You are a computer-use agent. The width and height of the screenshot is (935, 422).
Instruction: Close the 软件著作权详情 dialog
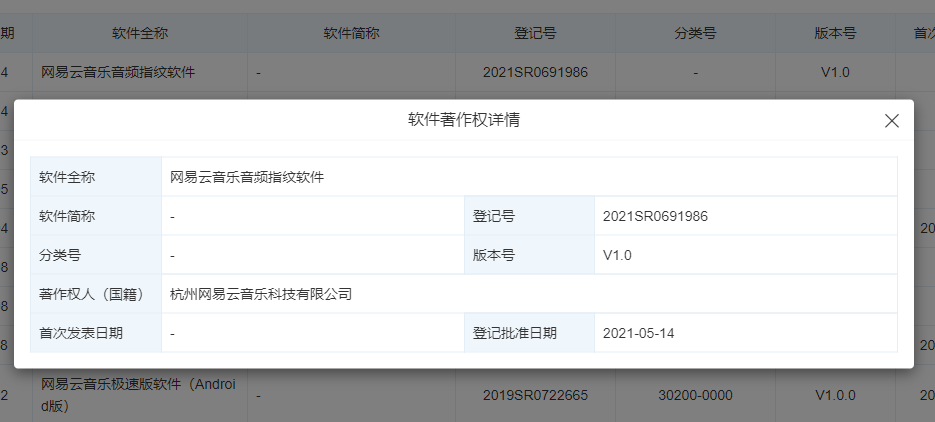click(892, 121)
